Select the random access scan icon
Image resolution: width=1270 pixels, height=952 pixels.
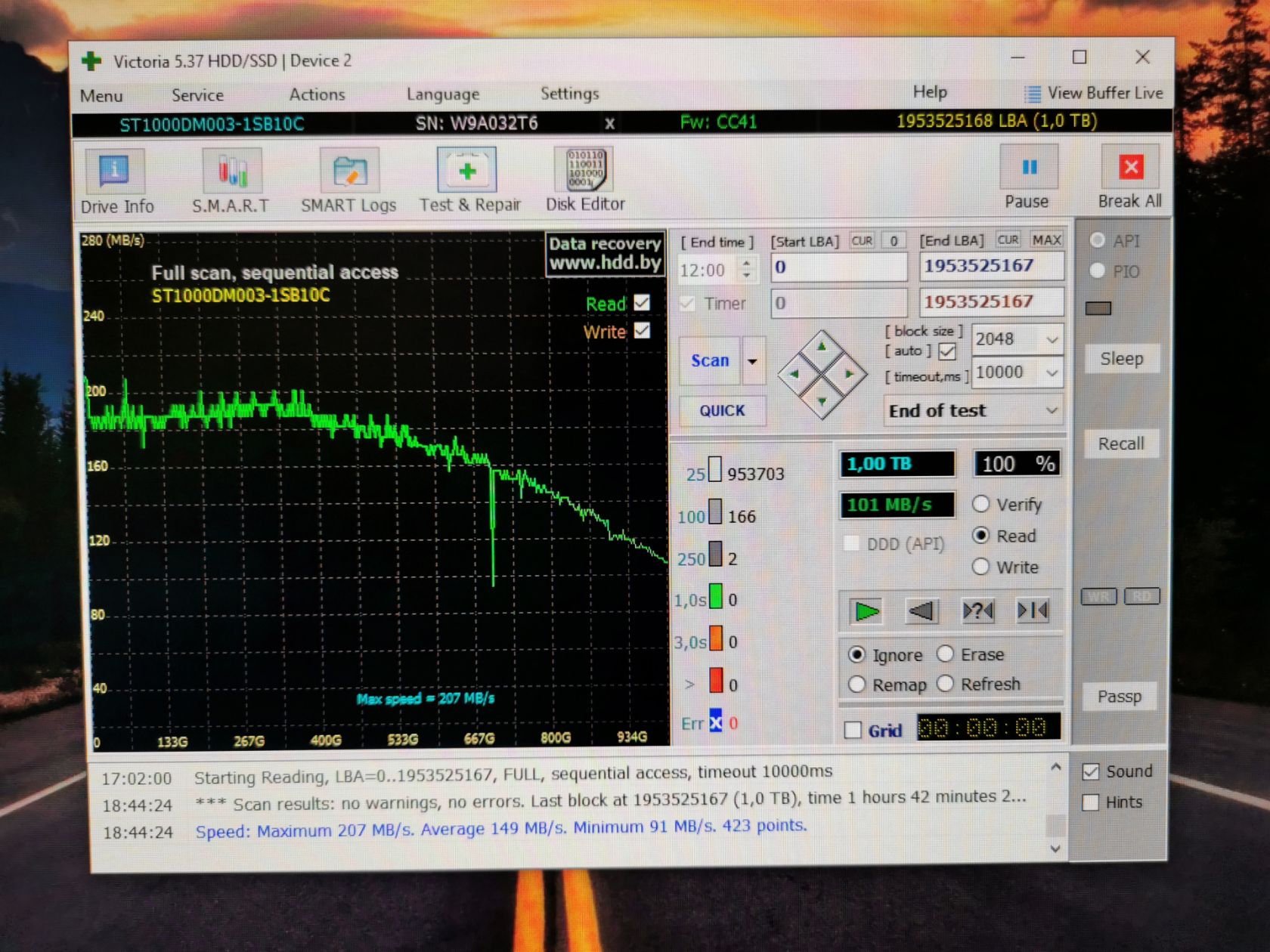tap(977, 610)
